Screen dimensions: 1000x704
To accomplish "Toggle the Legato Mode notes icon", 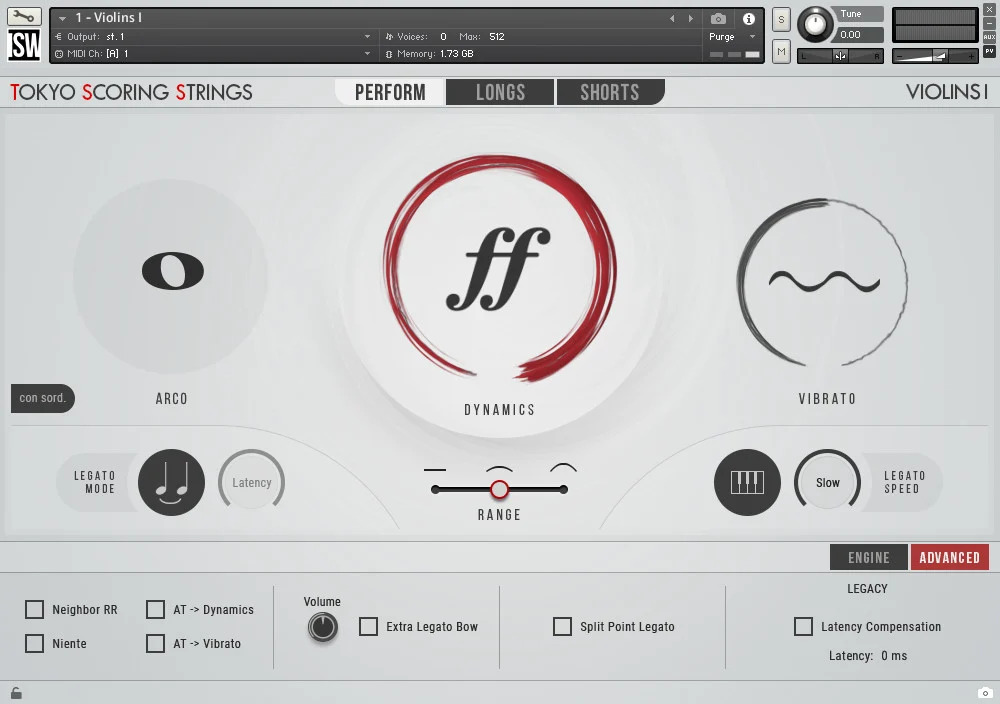I will [x=171, y=483].
